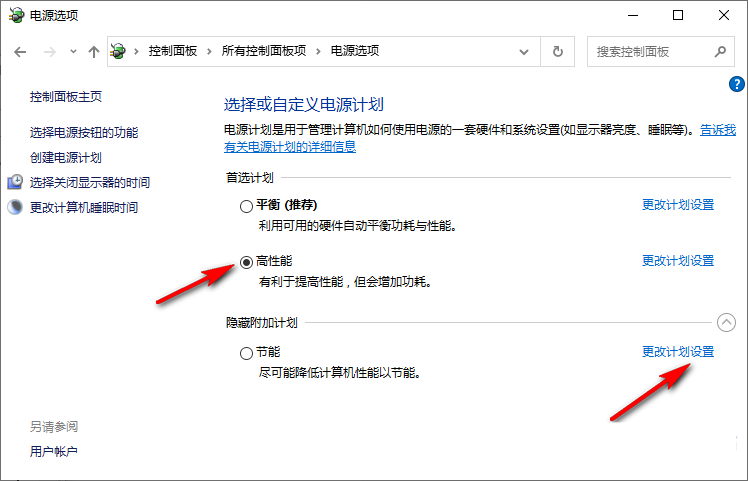Open the address bar history dropdown
The width and height of the screenshot is (748, 481).
pos(525,51)
